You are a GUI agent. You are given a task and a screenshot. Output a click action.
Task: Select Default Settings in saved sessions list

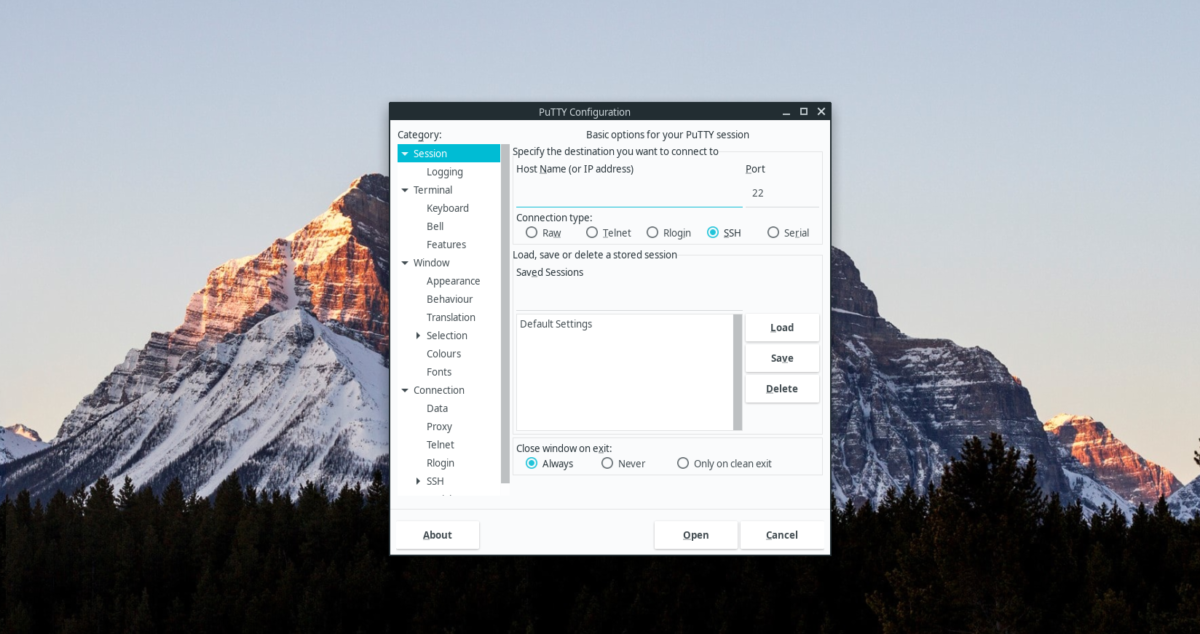pyautogui.click(x=558, y=323)
